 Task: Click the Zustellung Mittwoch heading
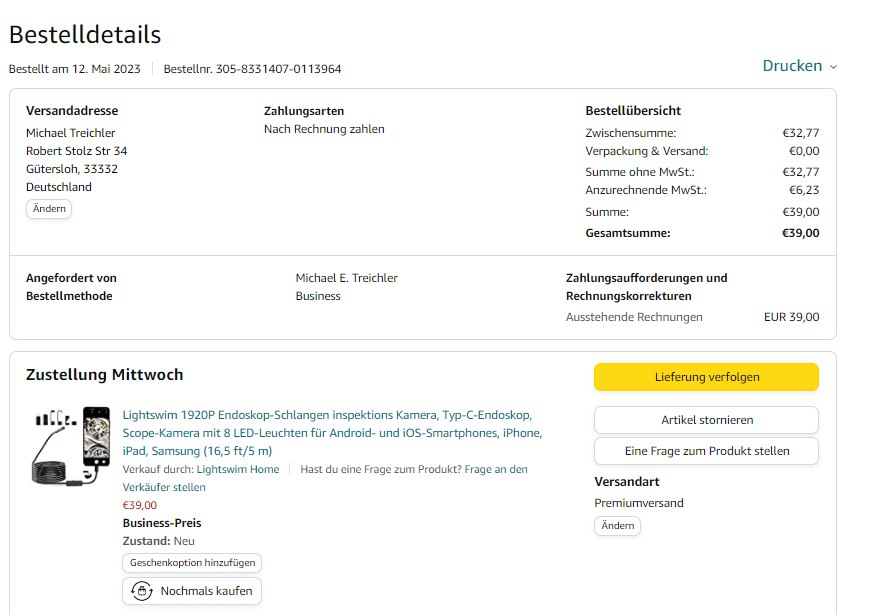coord(104,375)
